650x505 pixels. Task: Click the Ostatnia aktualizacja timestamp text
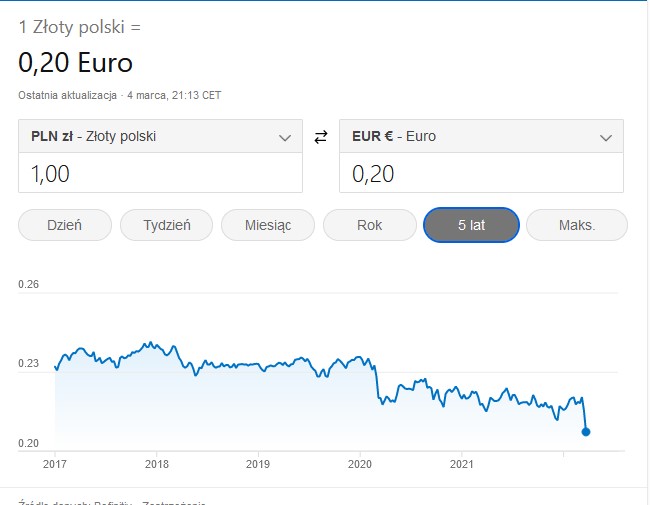(x=120, y=95)
